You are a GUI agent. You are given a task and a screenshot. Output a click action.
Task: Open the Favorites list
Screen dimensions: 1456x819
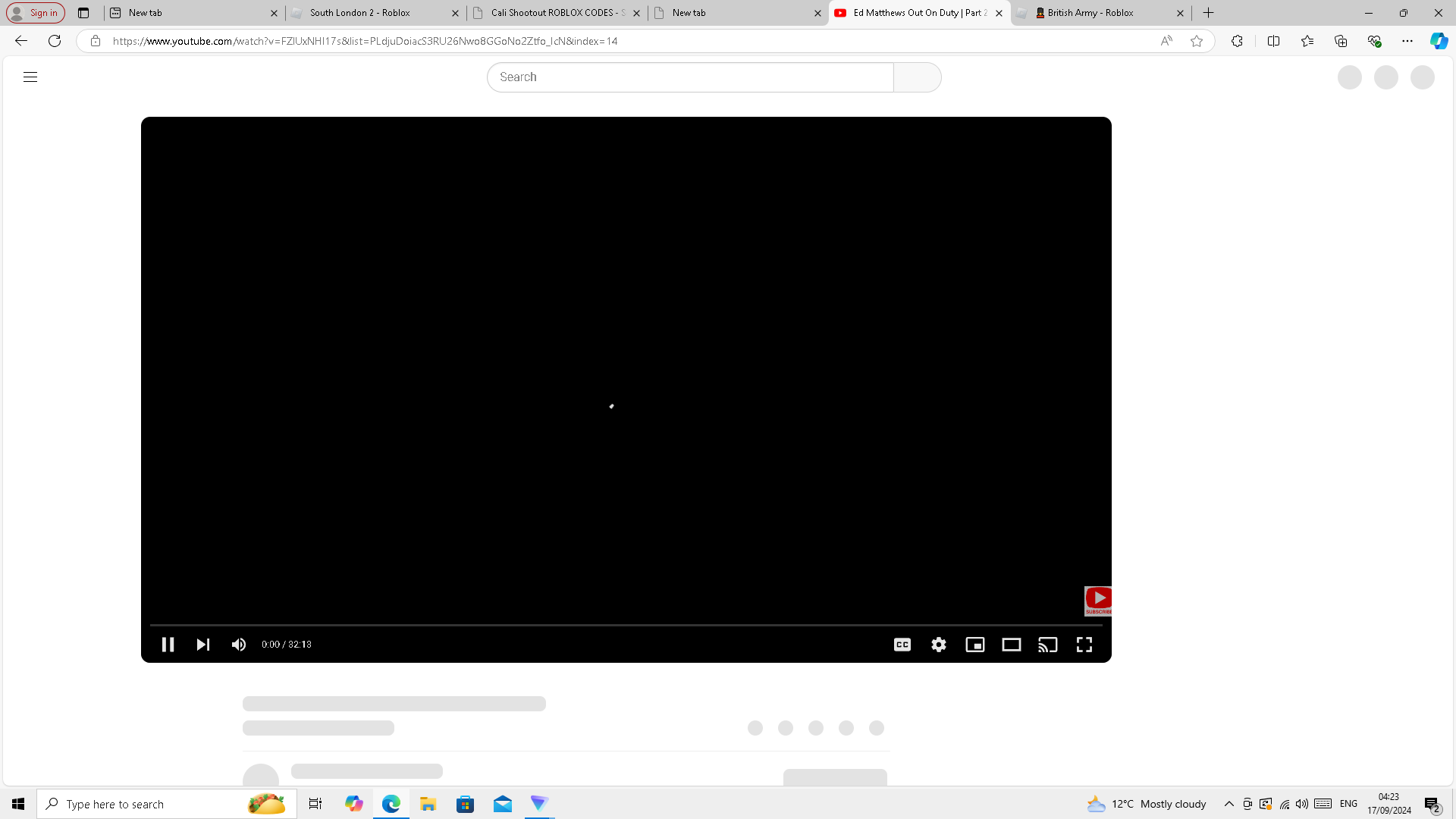click(x=1307, y=41)
